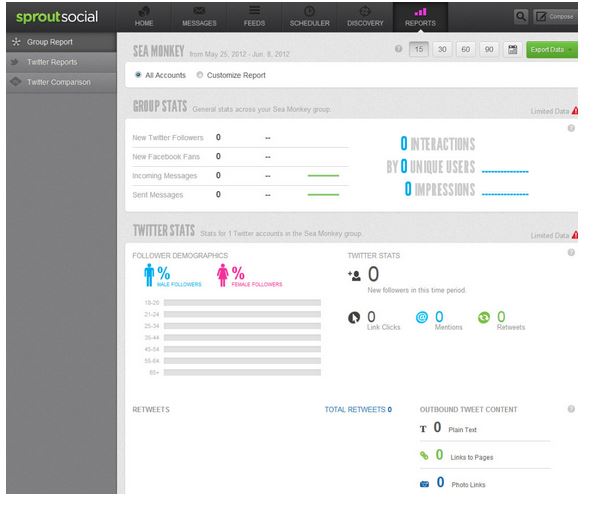The width and height of the screenshot is (594, 516).
Task: Click Twitter Stats Limited Data warning icon
Action: point(575,235)
